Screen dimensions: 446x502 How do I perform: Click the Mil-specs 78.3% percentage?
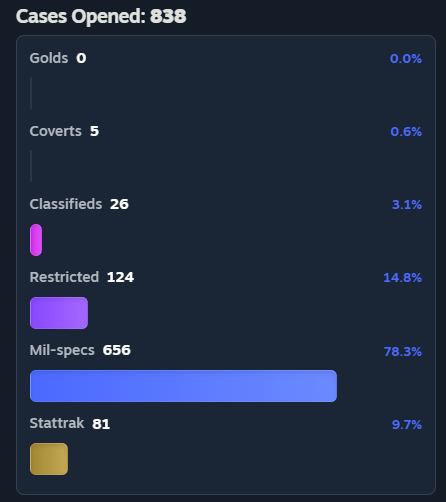[x=403, y=352]
